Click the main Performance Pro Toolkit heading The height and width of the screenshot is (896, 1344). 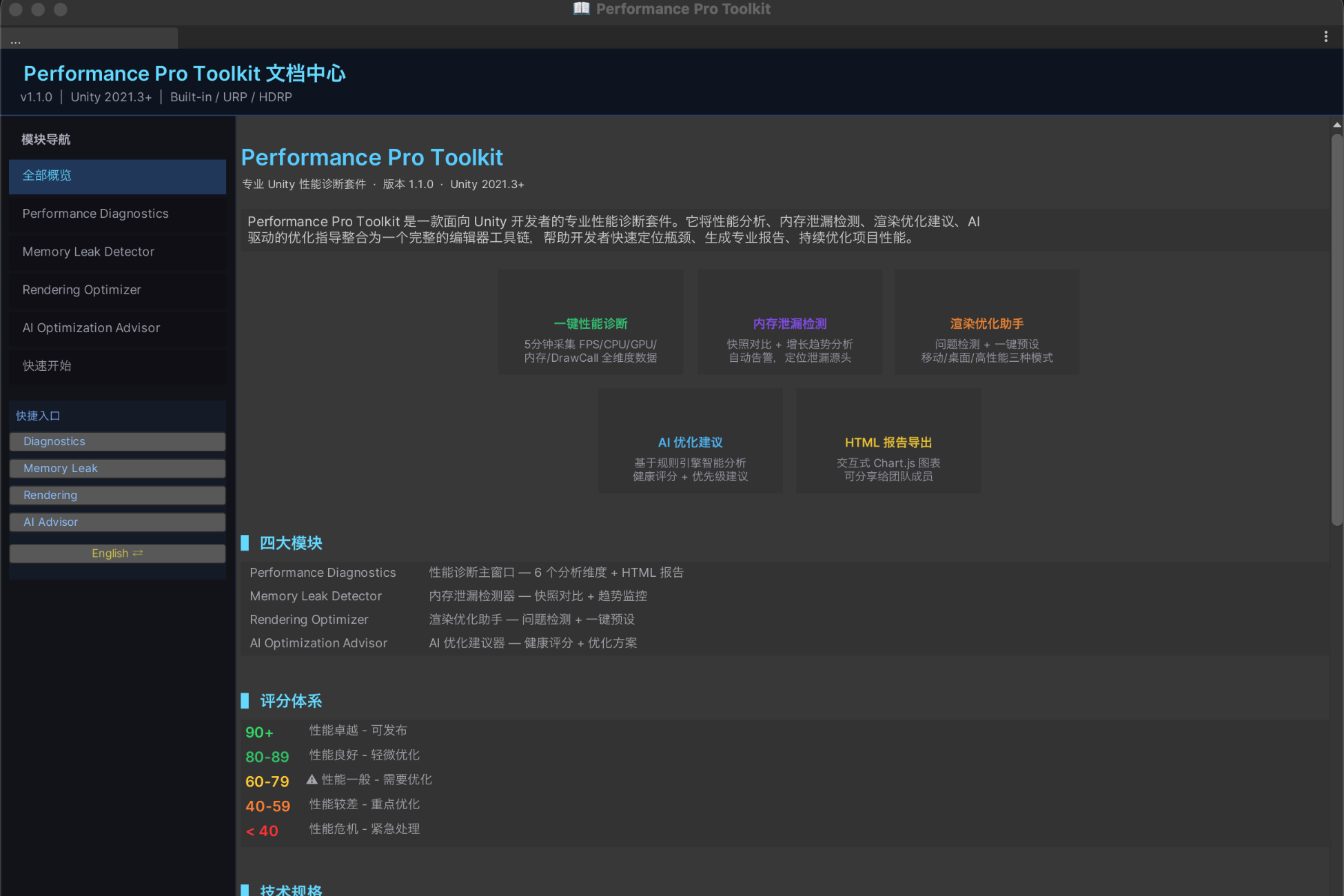[x=372, y=157]
